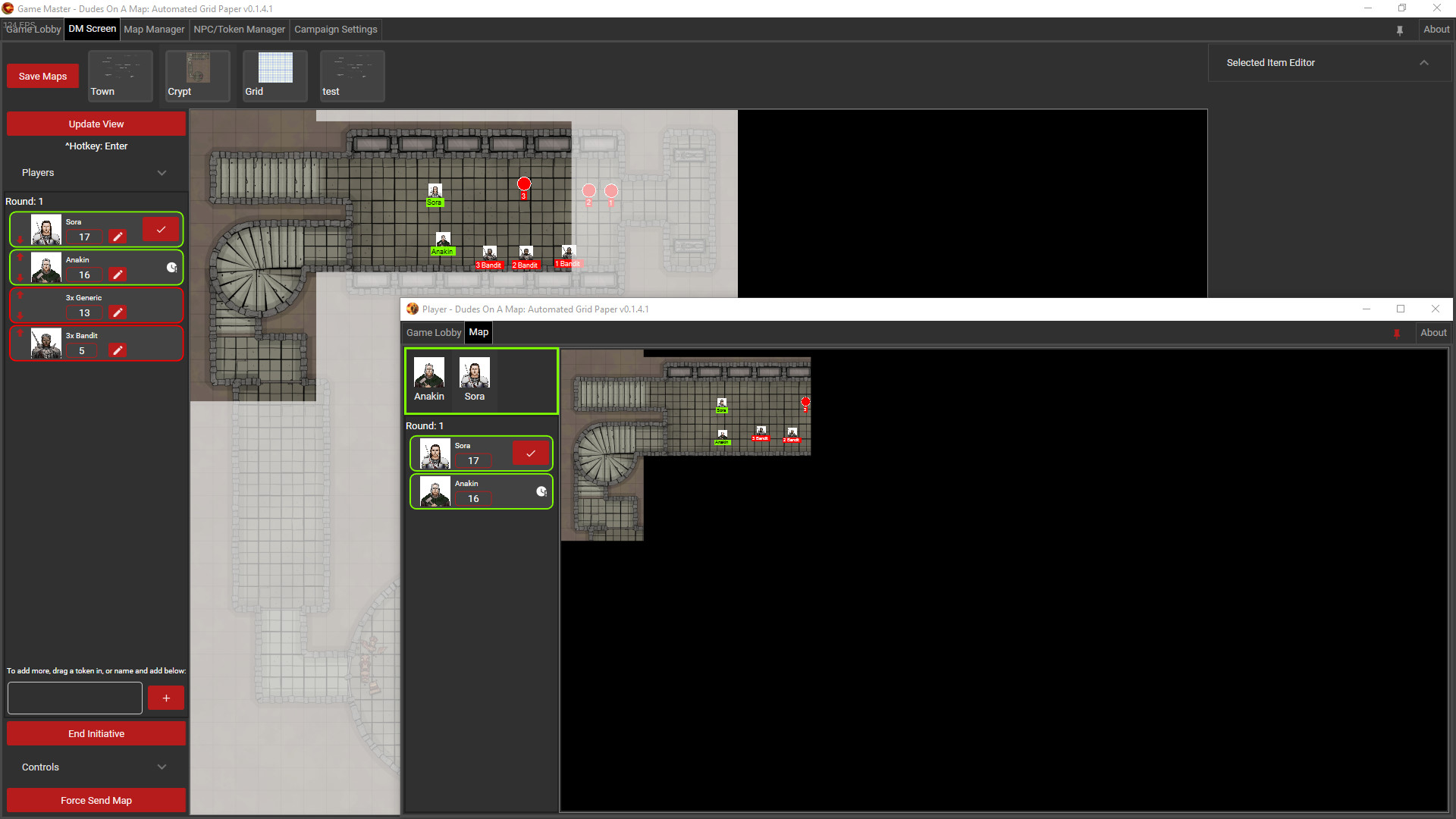1456x819 pixels.
Task: Expand the Controls section
Action: tap(162, 767)
